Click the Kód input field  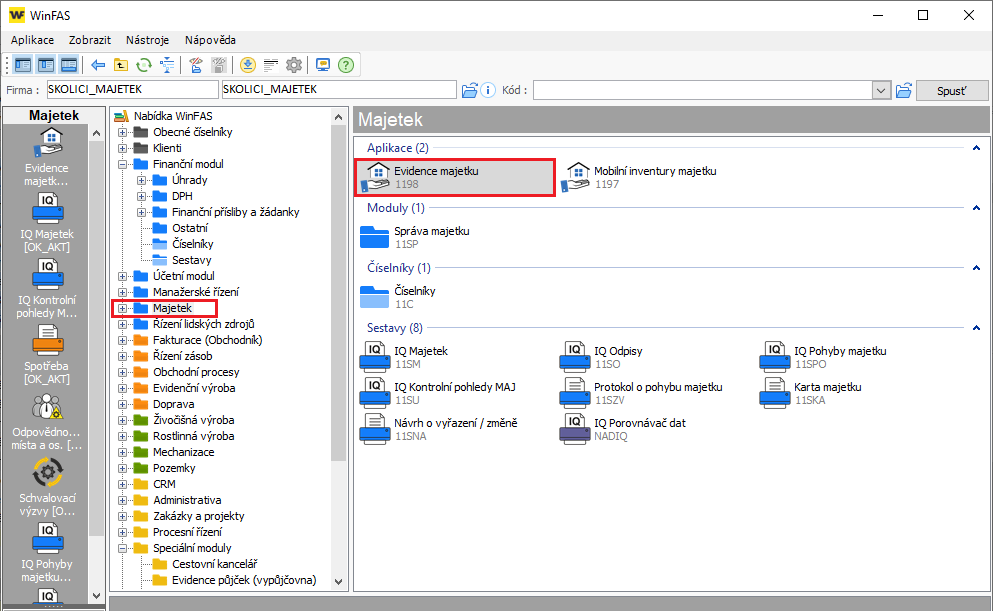point(704,90)
